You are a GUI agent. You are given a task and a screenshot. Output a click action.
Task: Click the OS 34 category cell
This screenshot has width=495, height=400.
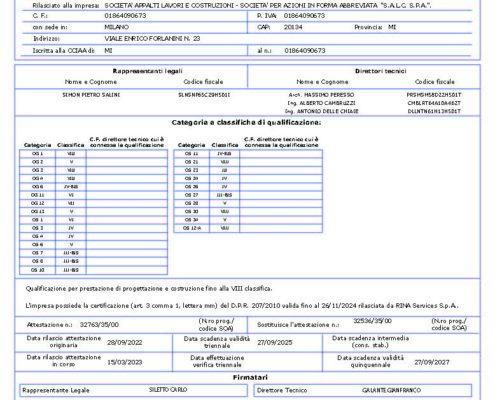[x=191, y=220]
